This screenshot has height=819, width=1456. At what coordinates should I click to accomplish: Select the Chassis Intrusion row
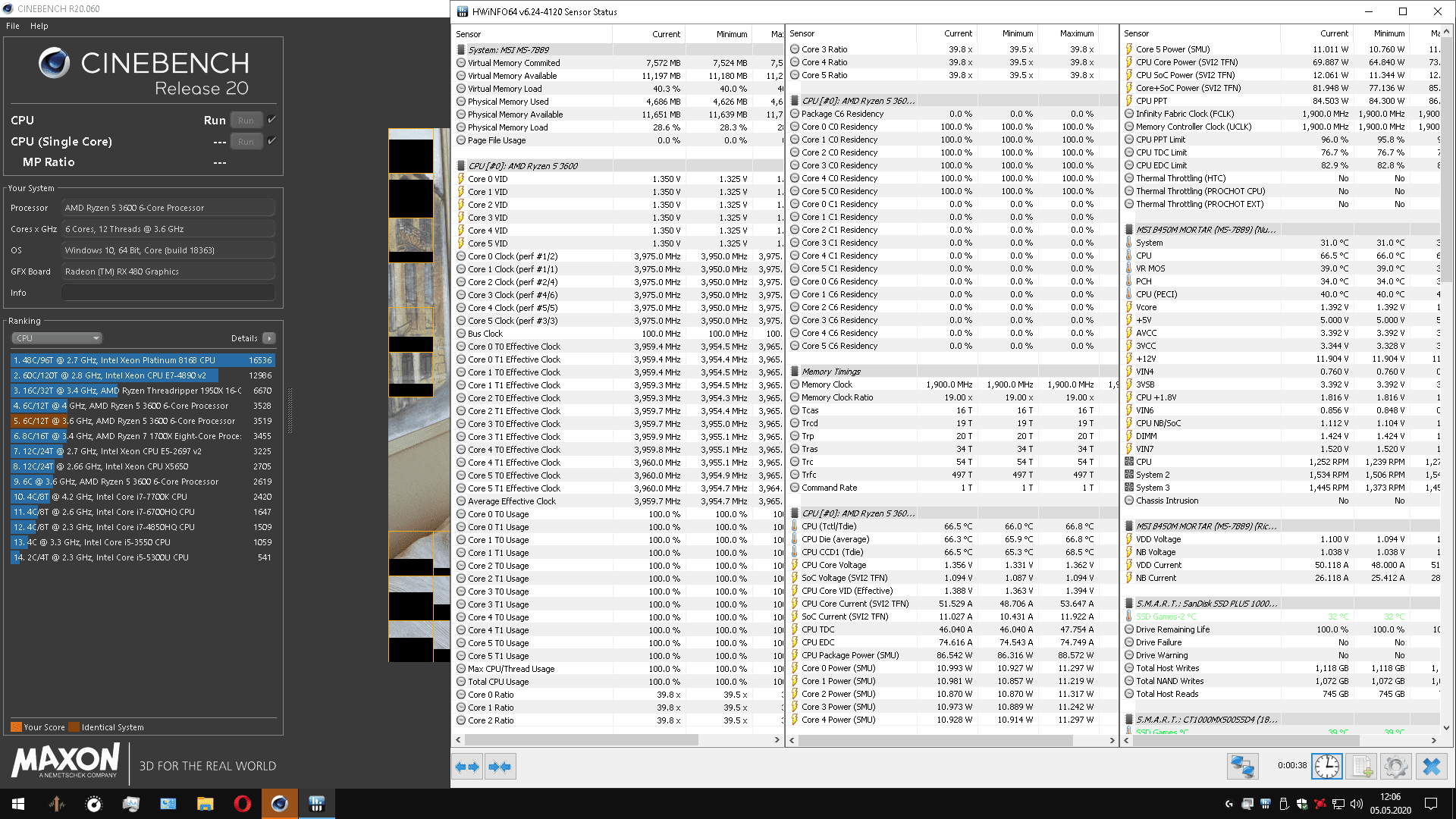pyautogui.click(x=1282, y=500)
